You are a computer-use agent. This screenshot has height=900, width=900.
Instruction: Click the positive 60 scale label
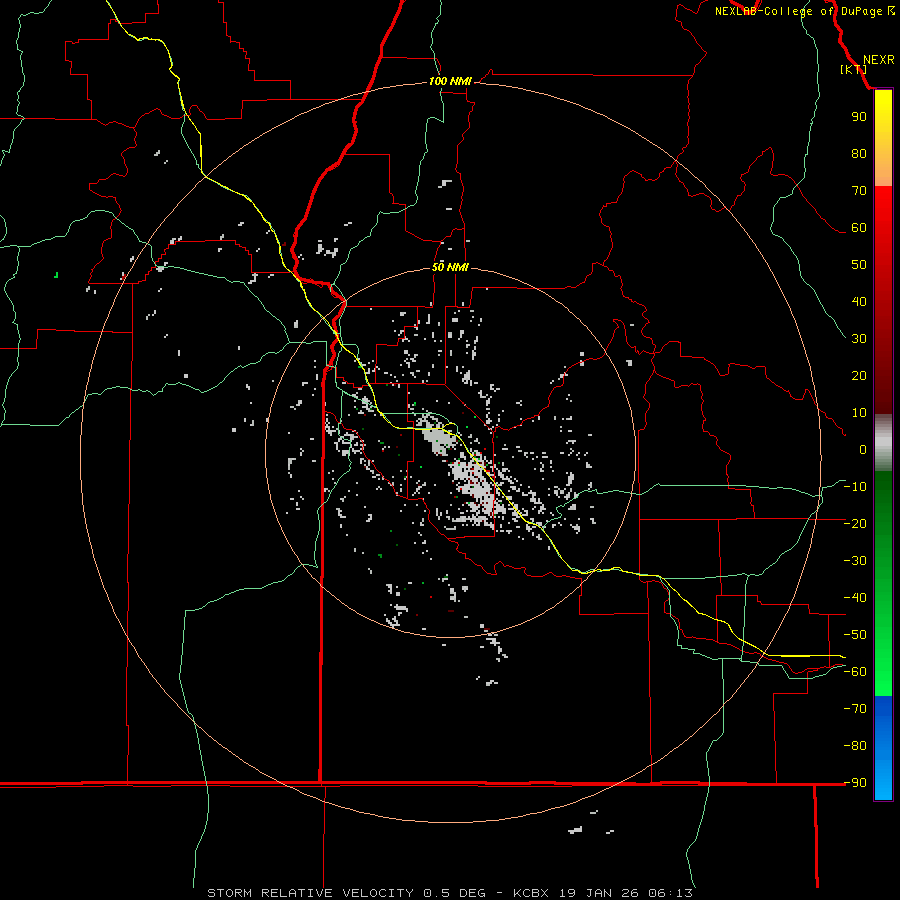(x=859, y=227)
